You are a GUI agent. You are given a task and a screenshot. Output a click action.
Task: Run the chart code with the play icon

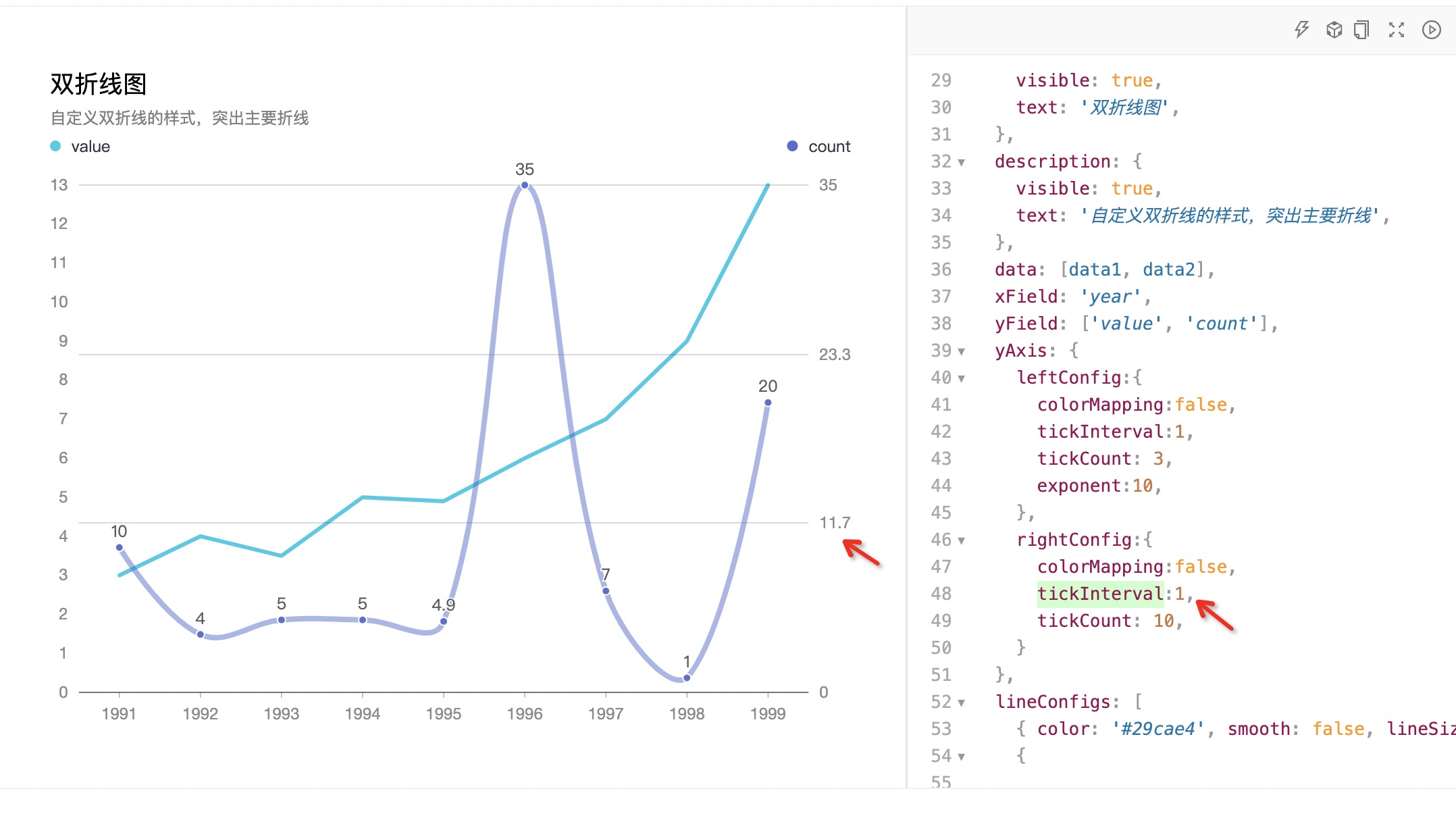(1431, 30)
